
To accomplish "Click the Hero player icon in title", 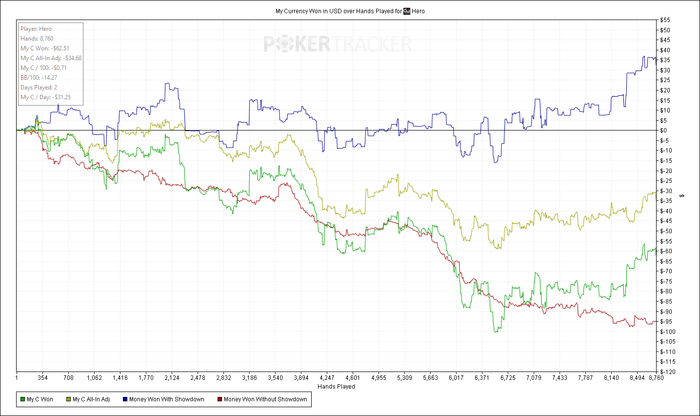I will (406, 11).
